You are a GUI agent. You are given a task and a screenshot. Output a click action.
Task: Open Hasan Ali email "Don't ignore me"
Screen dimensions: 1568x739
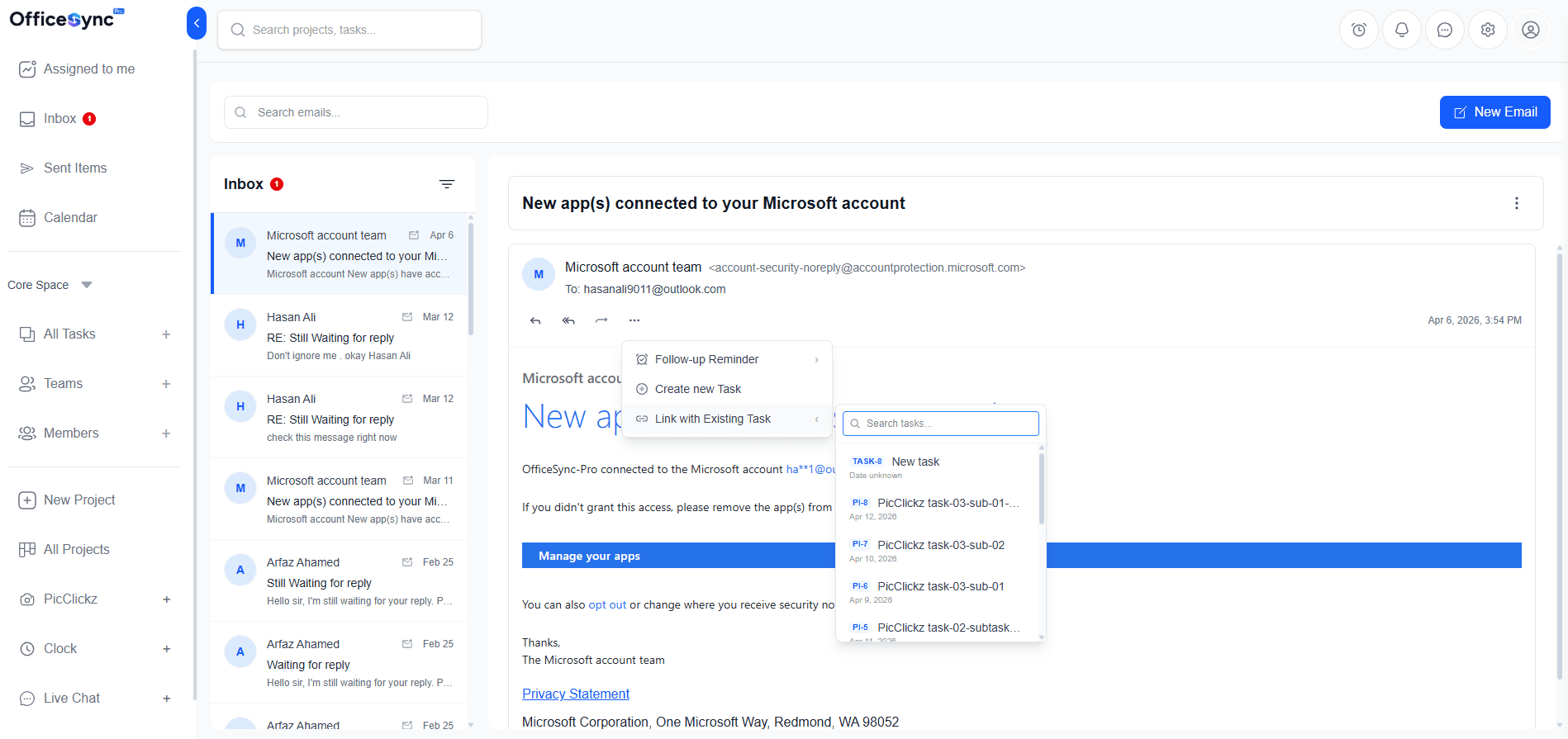(x=340, y=336)
